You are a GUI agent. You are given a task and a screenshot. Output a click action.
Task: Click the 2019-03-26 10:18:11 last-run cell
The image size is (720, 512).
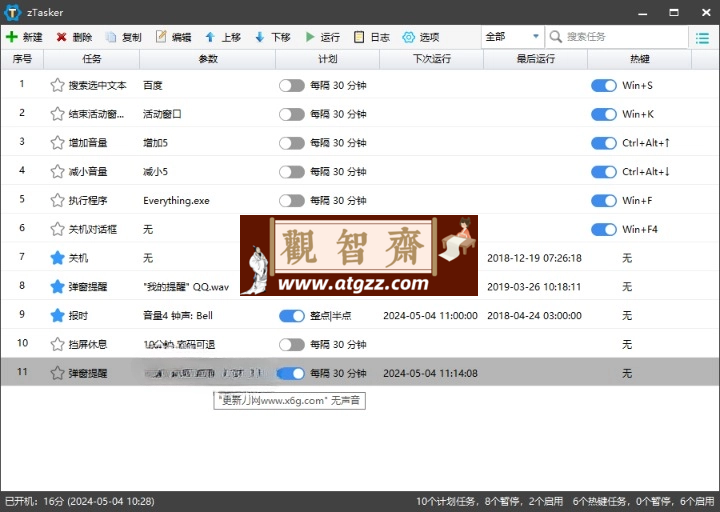(534, 287)
